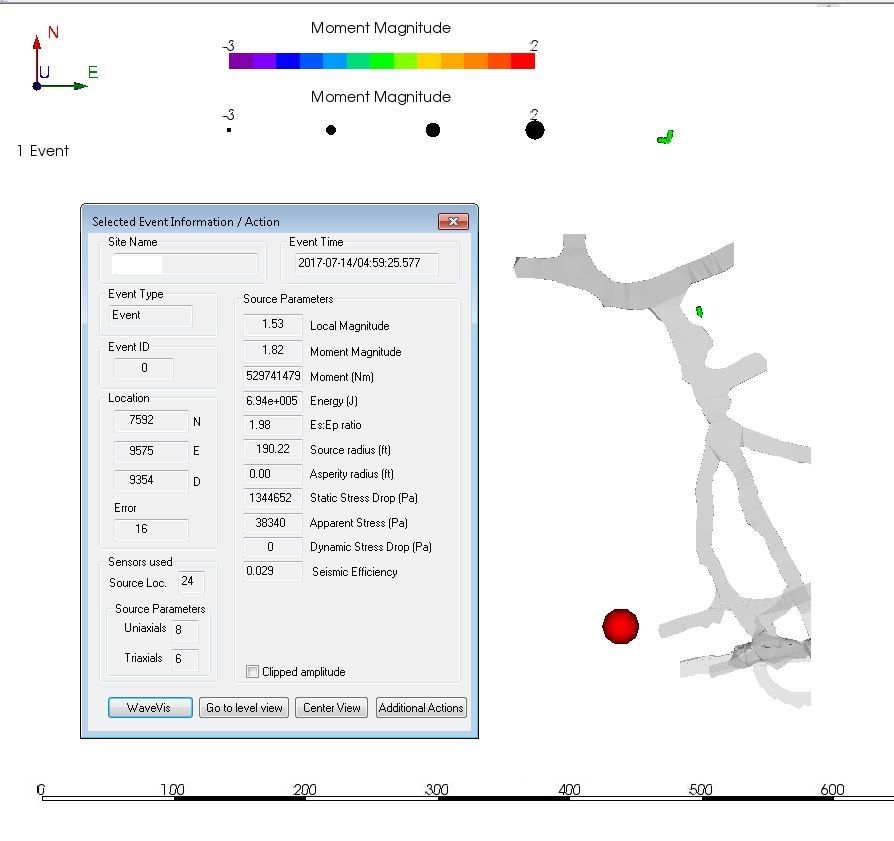Click the red seismic event sphere
The width and height of the screenshot is (894, 841).
tap(620, 626)
